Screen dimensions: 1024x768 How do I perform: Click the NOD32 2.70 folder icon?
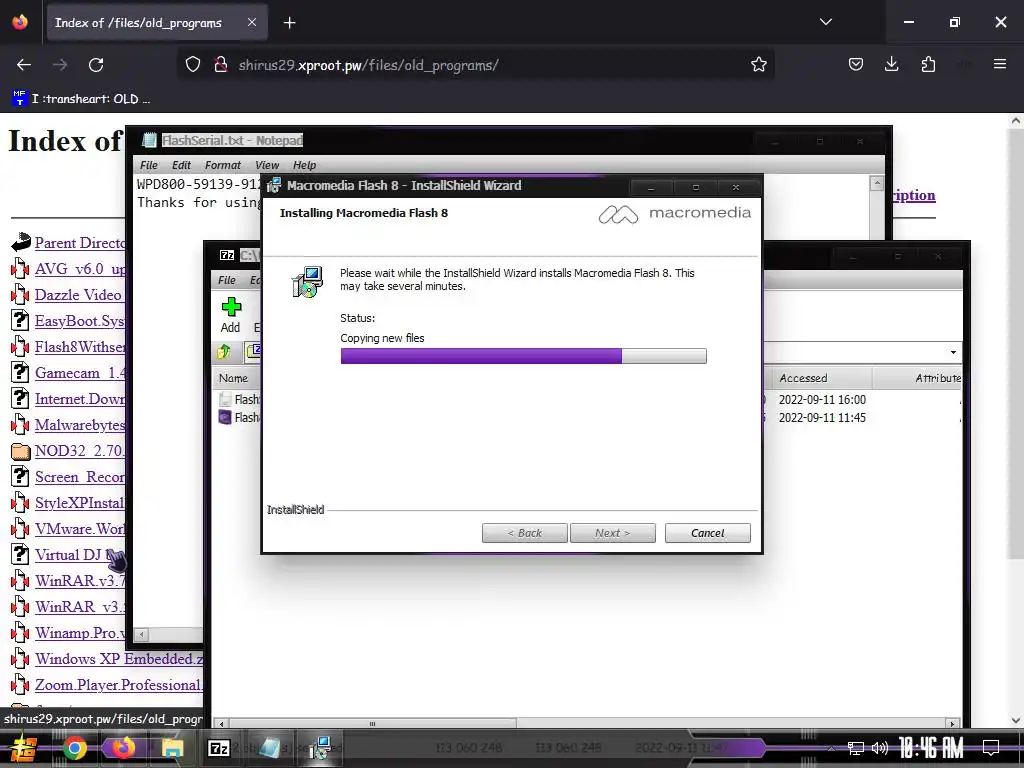(20, 451)
